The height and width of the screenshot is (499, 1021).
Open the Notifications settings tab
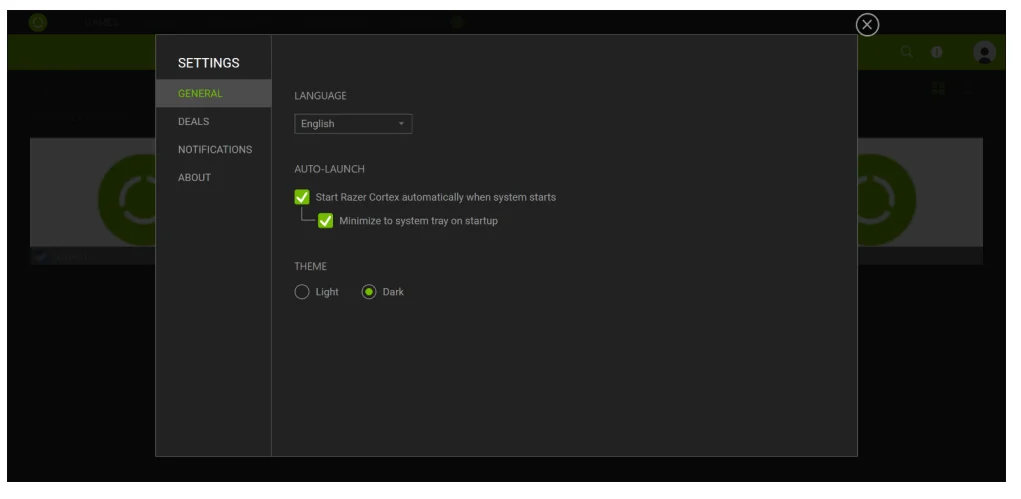coord(214,149)
